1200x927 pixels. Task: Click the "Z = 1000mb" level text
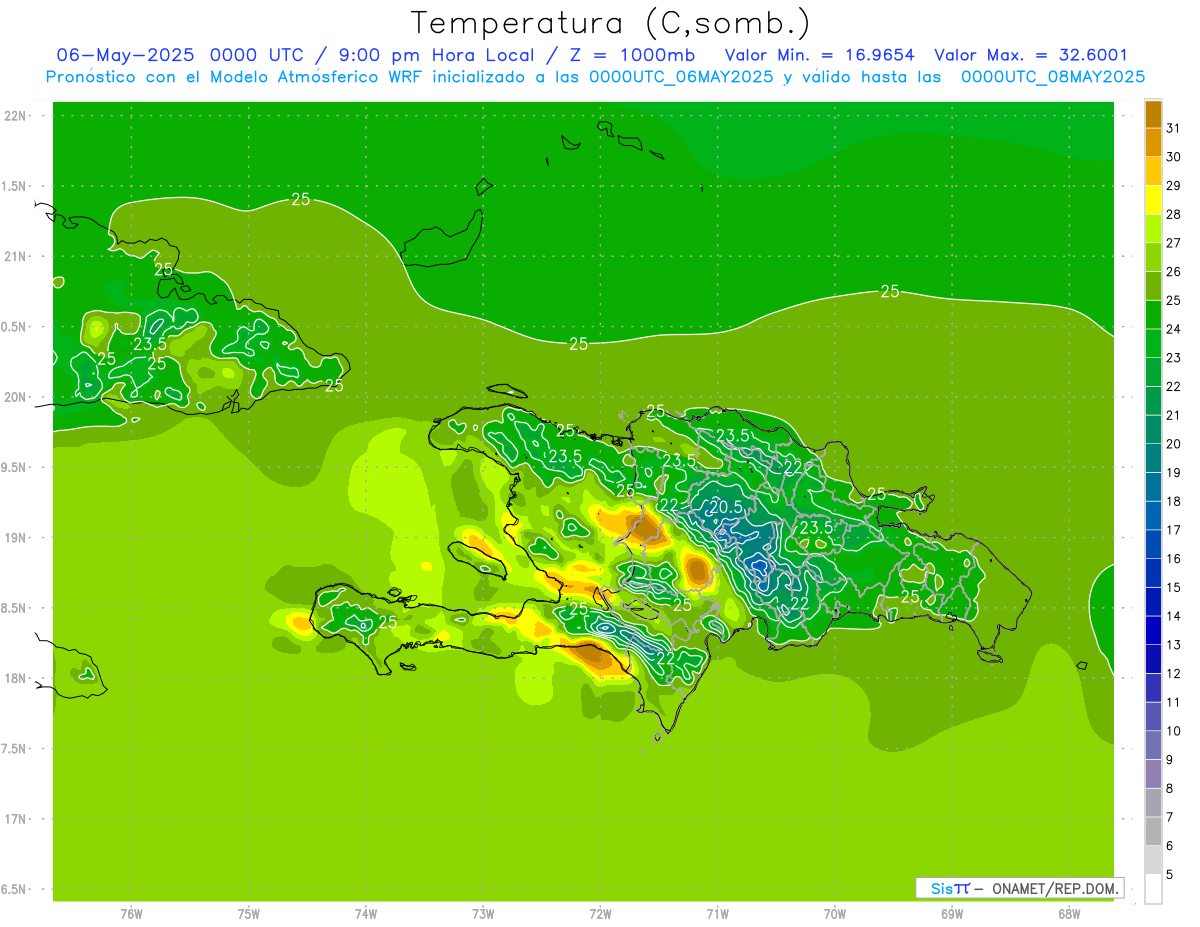pyautogui.click(x=632, y=55)
